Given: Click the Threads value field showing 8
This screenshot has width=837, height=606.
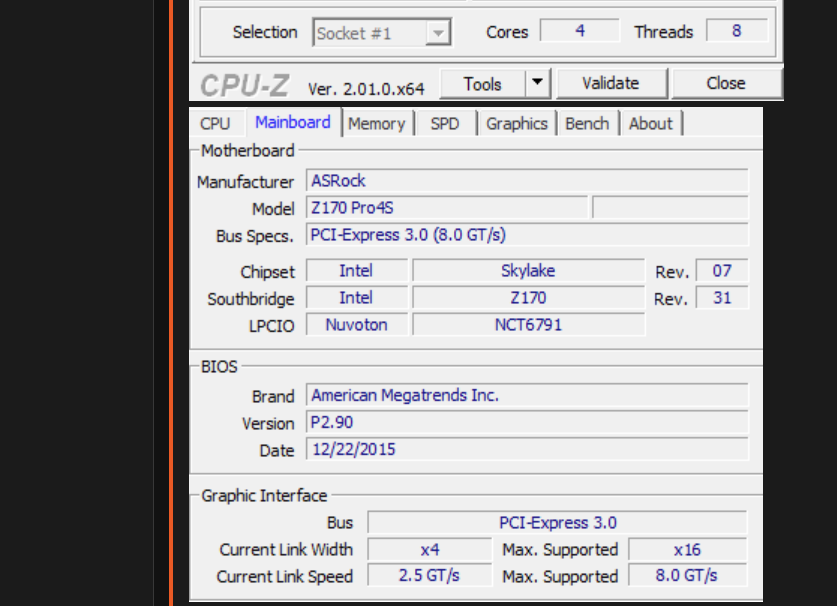Looking at the screenshot, I should 737,30.
